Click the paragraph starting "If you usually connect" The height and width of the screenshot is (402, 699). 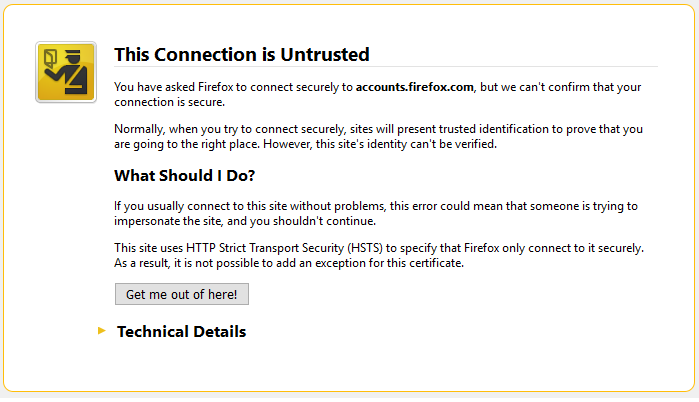coord(375,213)
